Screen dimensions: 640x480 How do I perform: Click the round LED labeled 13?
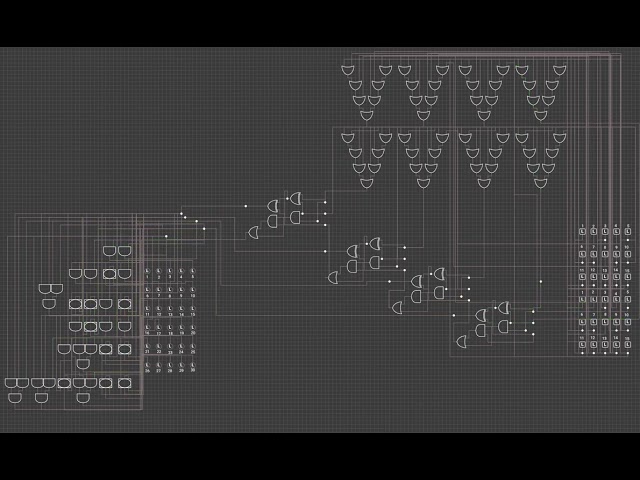coord(170,309)
